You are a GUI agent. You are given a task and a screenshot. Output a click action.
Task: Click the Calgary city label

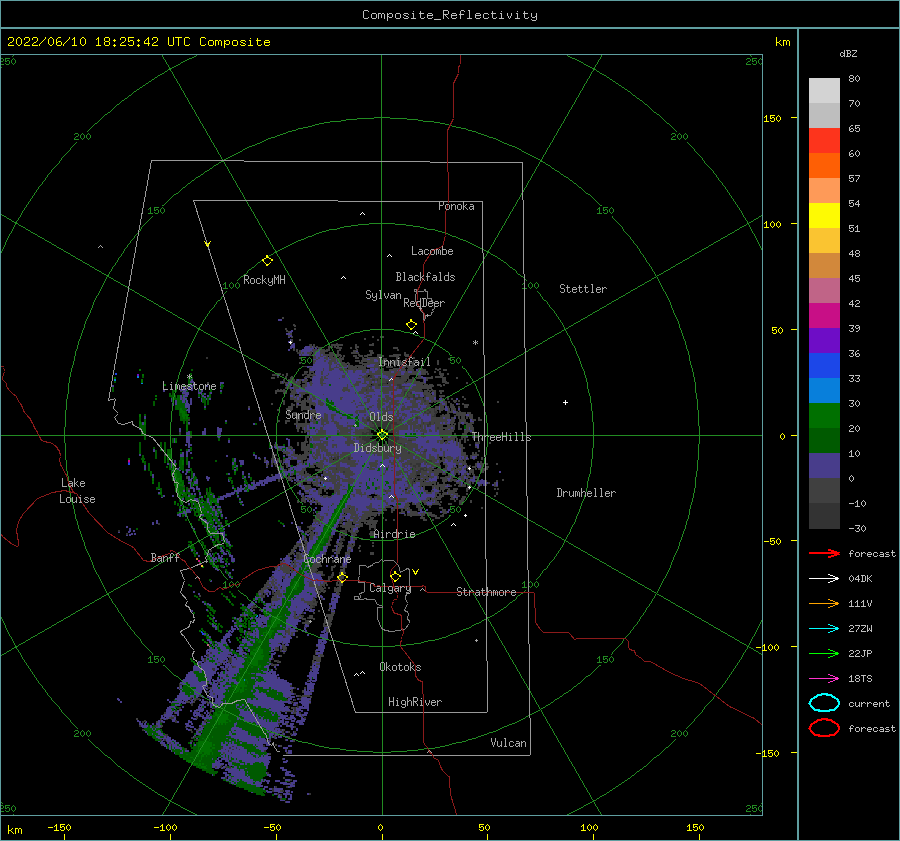(390, 588)
